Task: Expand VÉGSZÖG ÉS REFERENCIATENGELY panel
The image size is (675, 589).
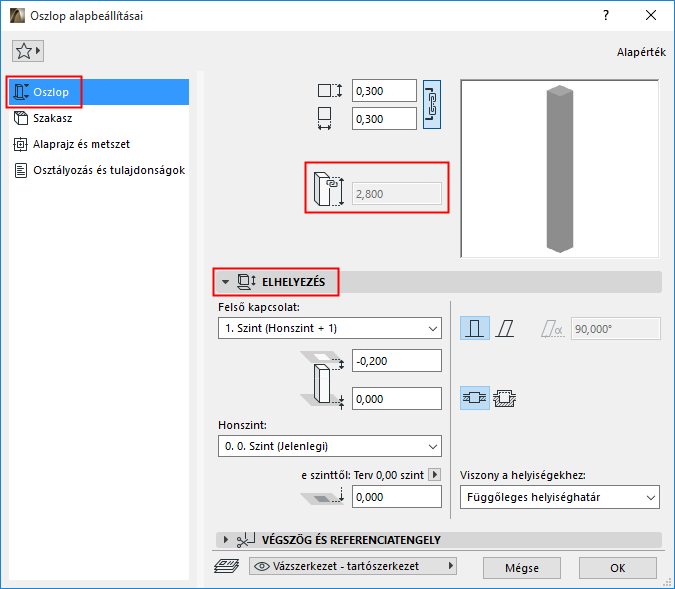Action: (226, 539)
